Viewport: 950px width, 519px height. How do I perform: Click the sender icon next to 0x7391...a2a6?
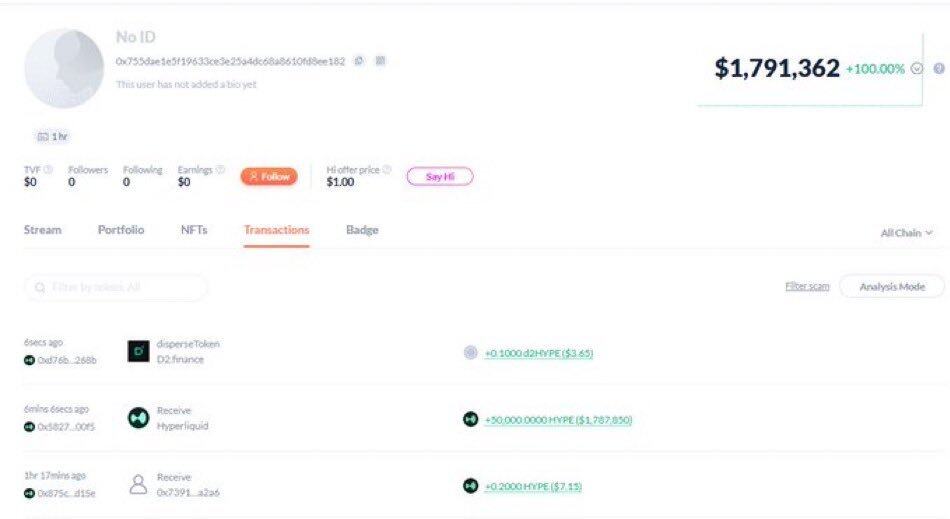(x=138, y=485)
